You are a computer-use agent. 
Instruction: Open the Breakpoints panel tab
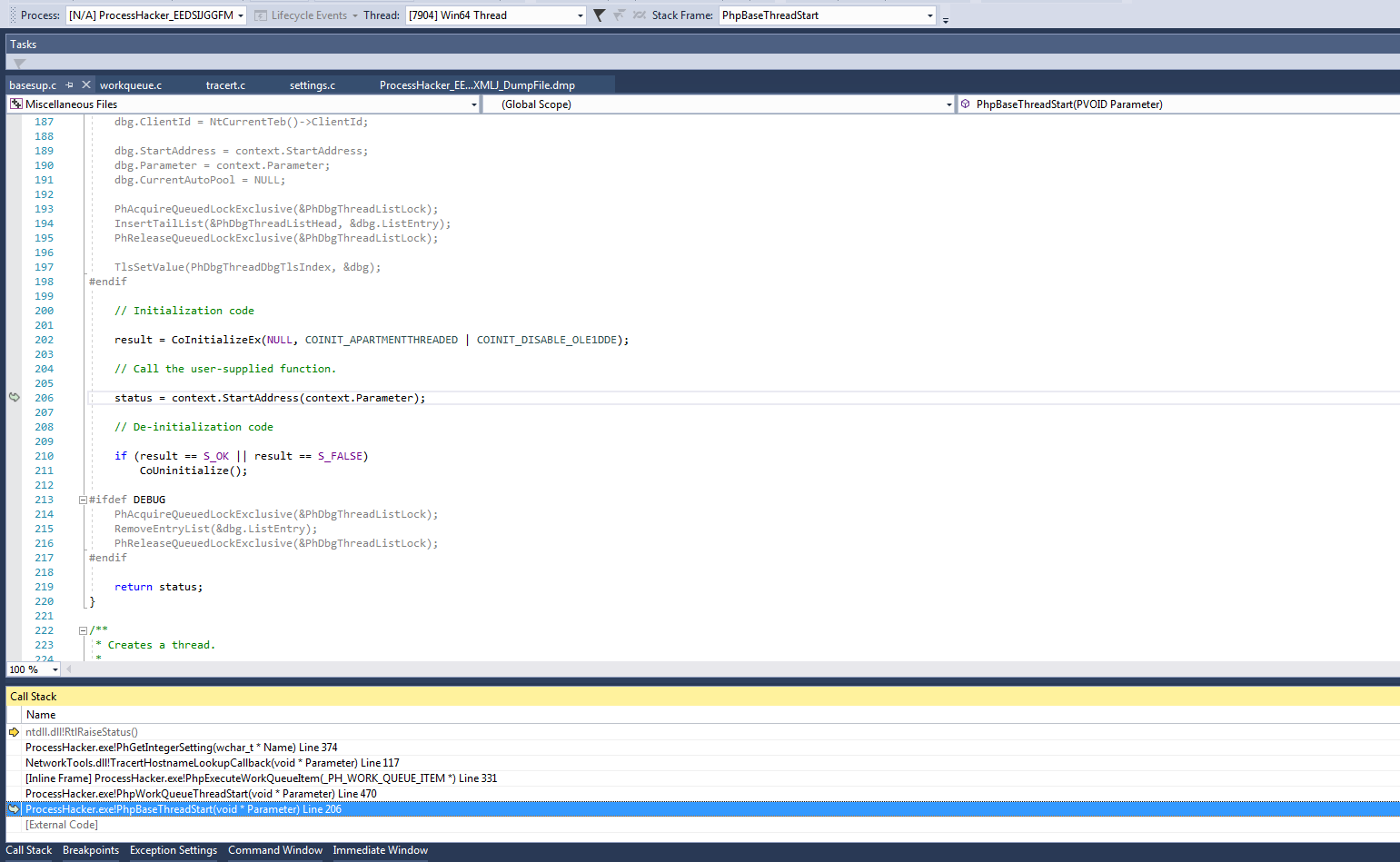[x=91, y=850]
